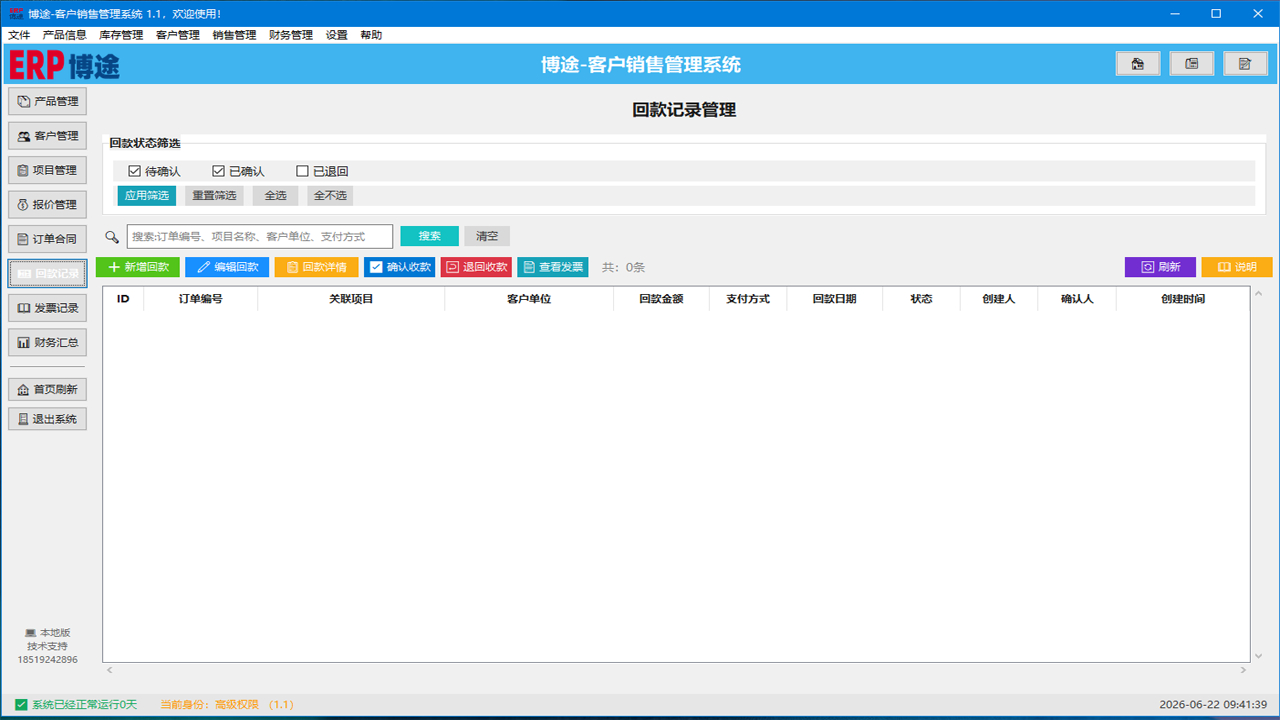
Task: Open 产品管理 from the sidebar
Action: click(x=47, y=101)
